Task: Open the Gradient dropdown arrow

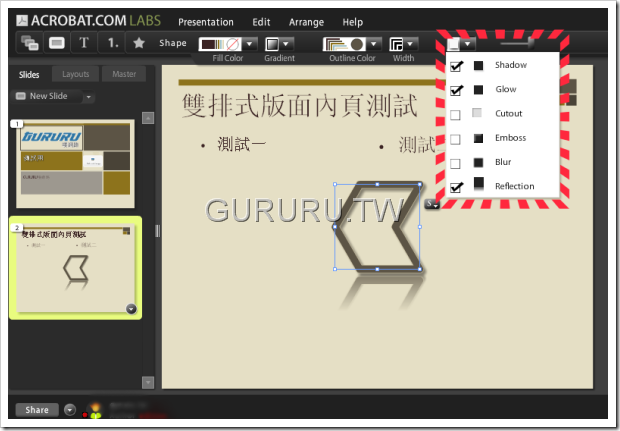Action: click(286, 44)
